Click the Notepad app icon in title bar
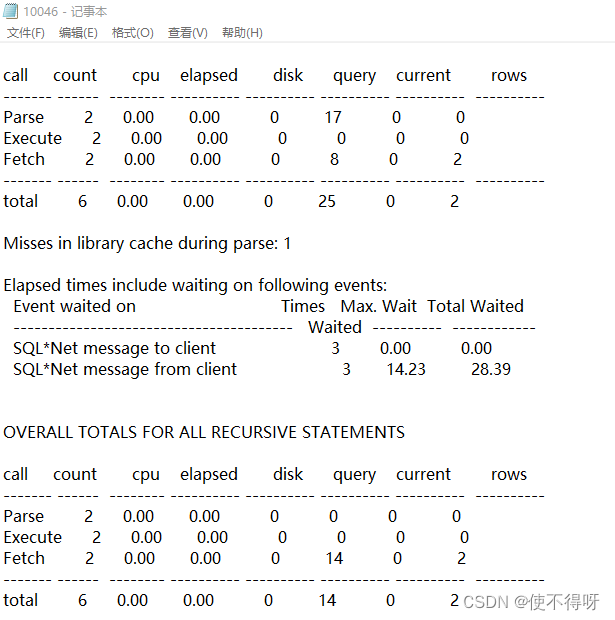Viewport: 615px width, 620px height. click(10, 11)
